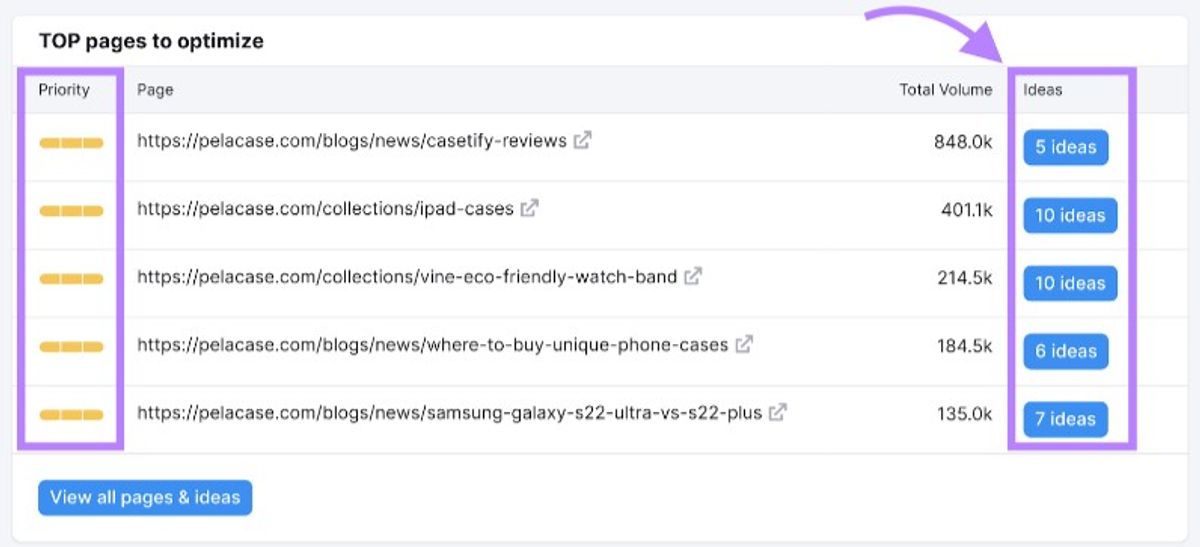
Task: Open external link icon for ipad-cases page
Action: click(x=529, y=208)
